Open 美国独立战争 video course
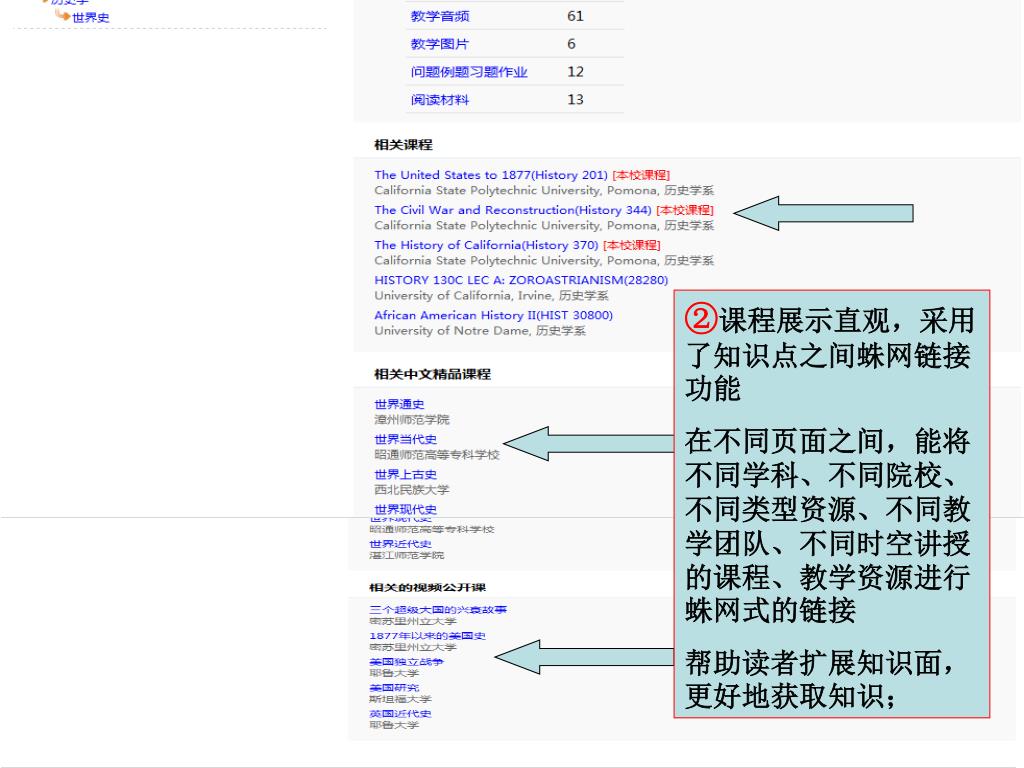1024x768 pixels. tap(406, 662)
